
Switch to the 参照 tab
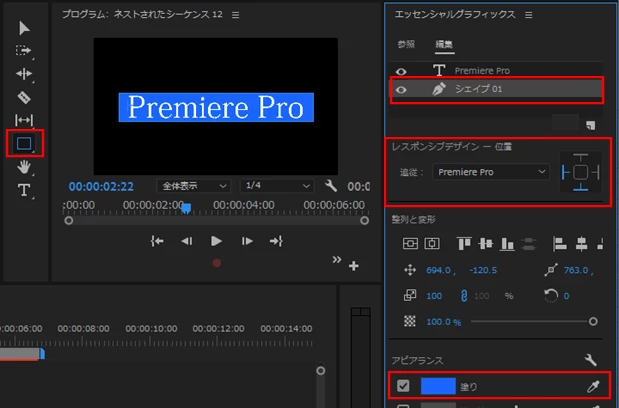tap(406, 44)
